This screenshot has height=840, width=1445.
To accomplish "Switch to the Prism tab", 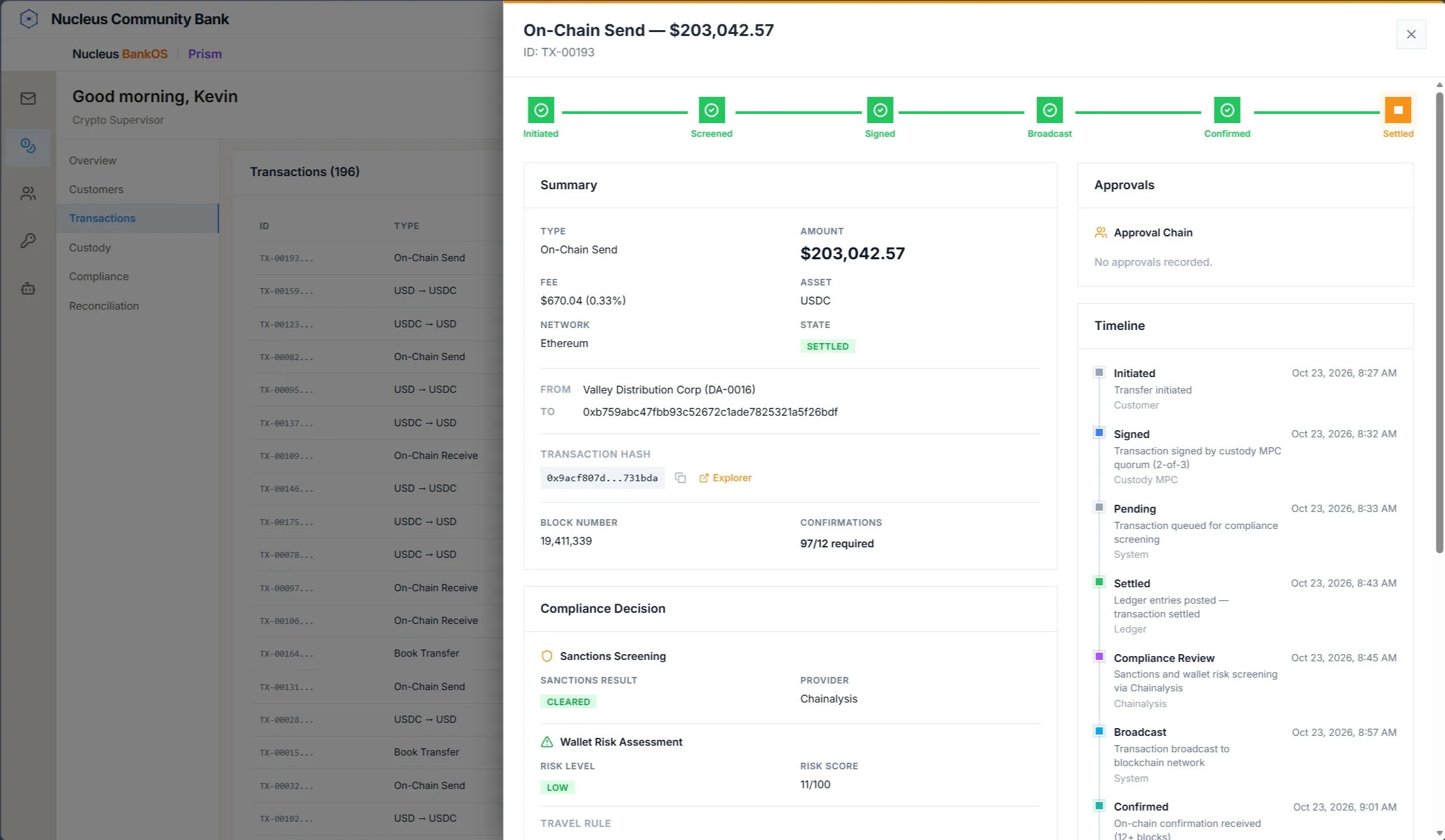I will pyautogui.click(x=205, y=54).
